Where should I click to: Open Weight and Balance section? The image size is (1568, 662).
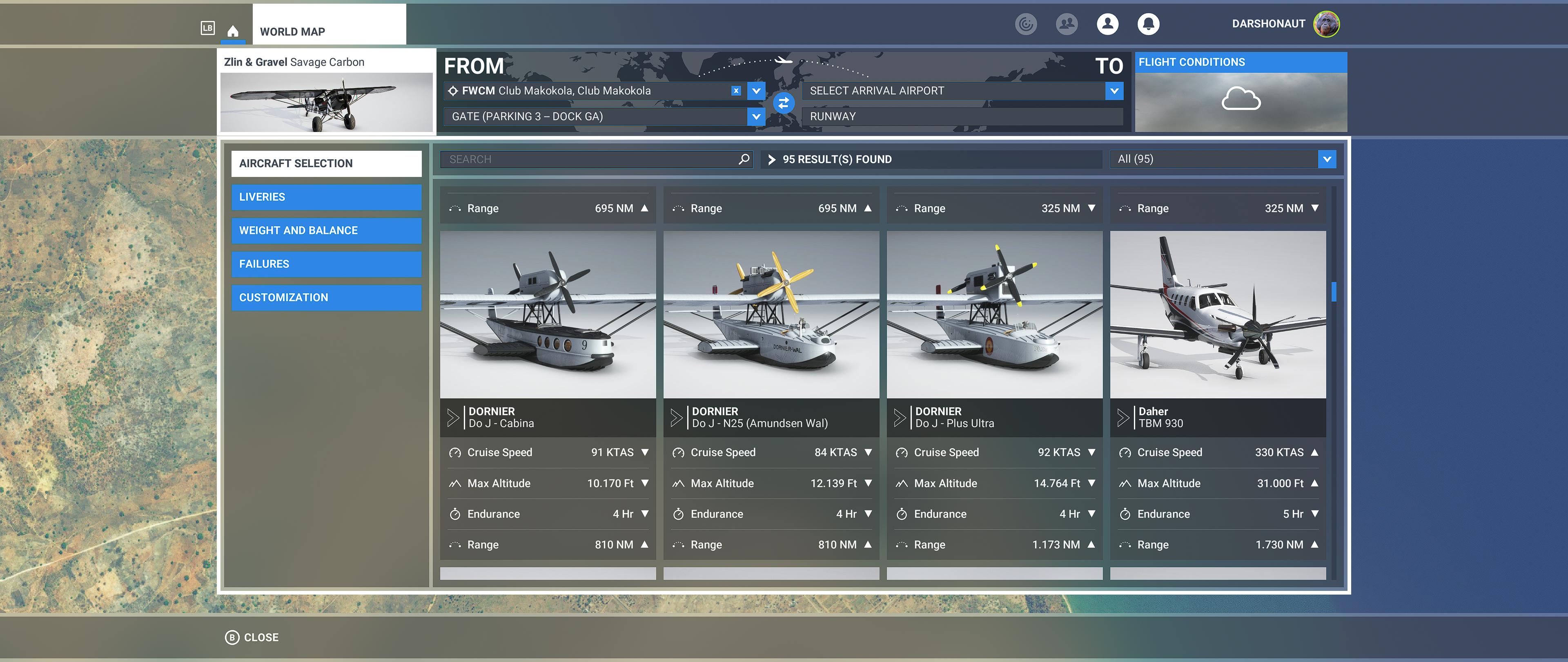pos(326,230)
